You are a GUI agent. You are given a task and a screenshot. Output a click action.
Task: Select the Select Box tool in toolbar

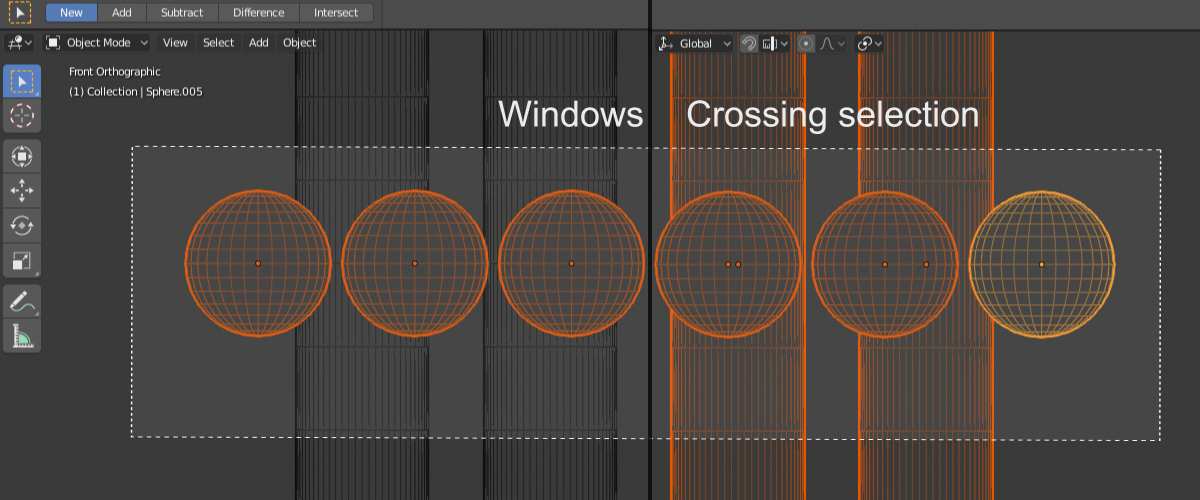click(x=22, y=82)
